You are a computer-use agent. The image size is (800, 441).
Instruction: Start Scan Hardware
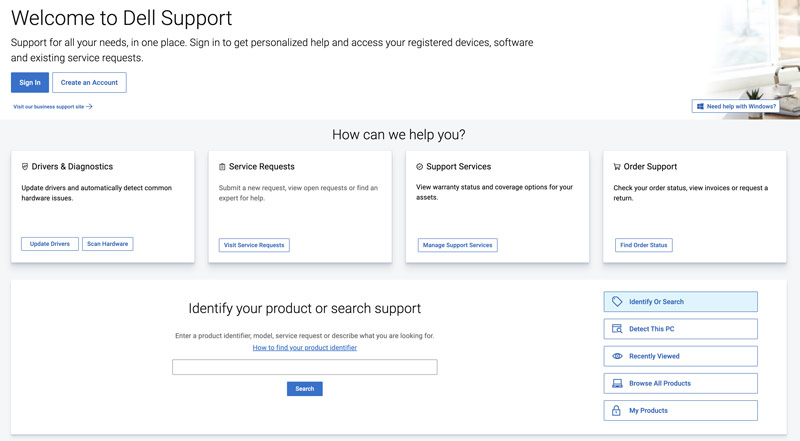point(108,244)
